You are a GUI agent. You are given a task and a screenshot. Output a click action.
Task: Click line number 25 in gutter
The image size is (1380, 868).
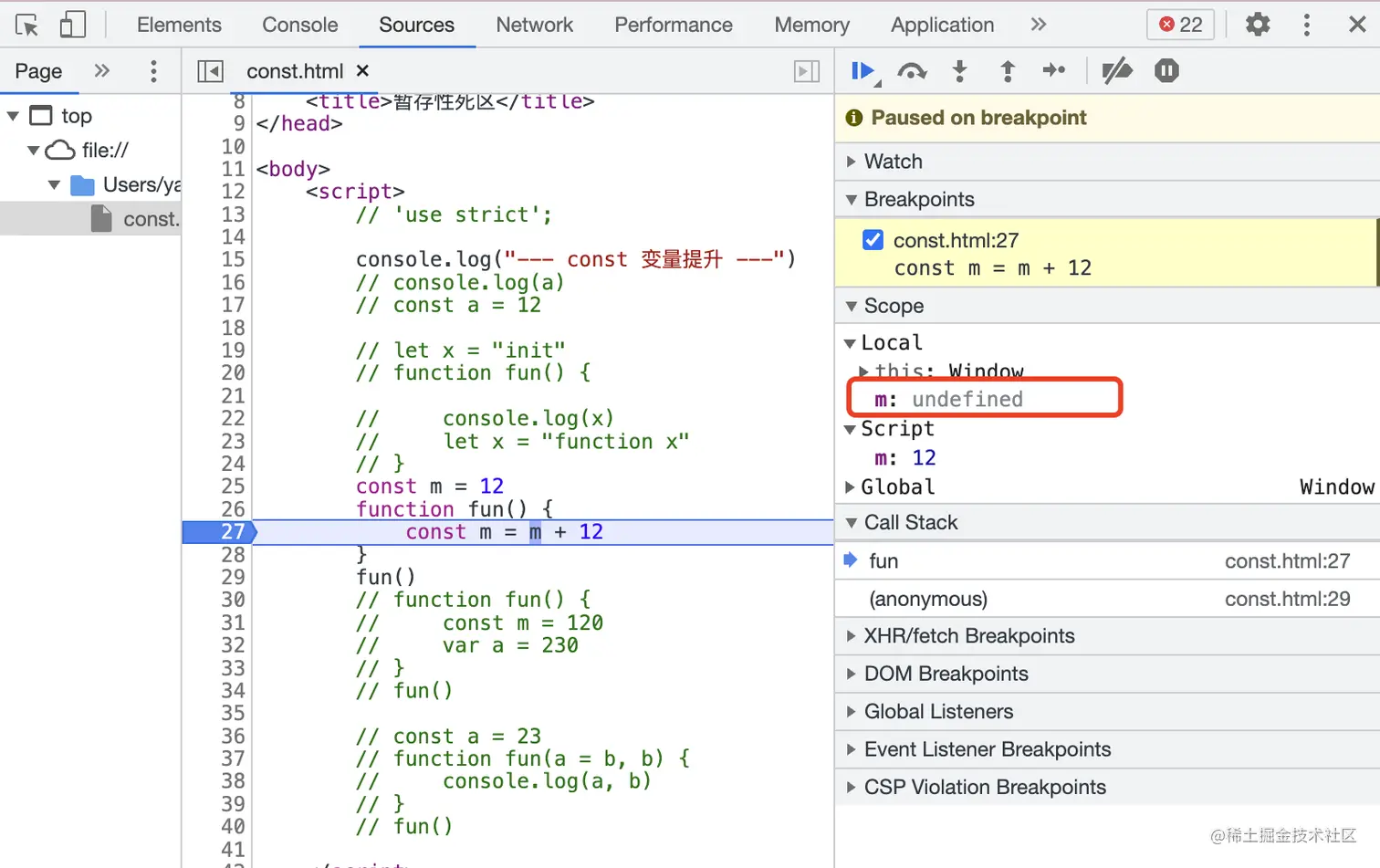click(x=233, y=486)
